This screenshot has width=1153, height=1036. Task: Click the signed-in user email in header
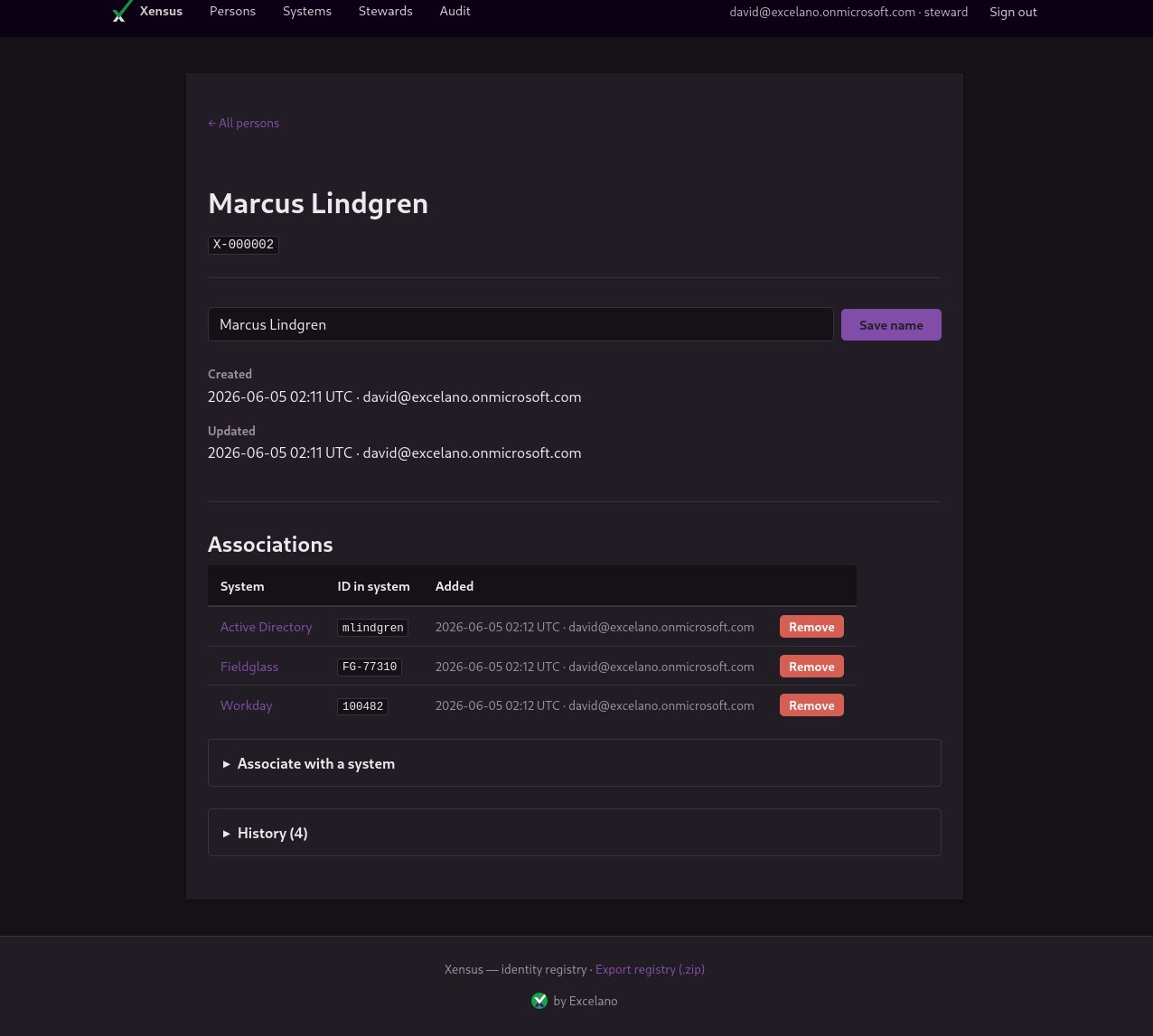coord(822,12)
